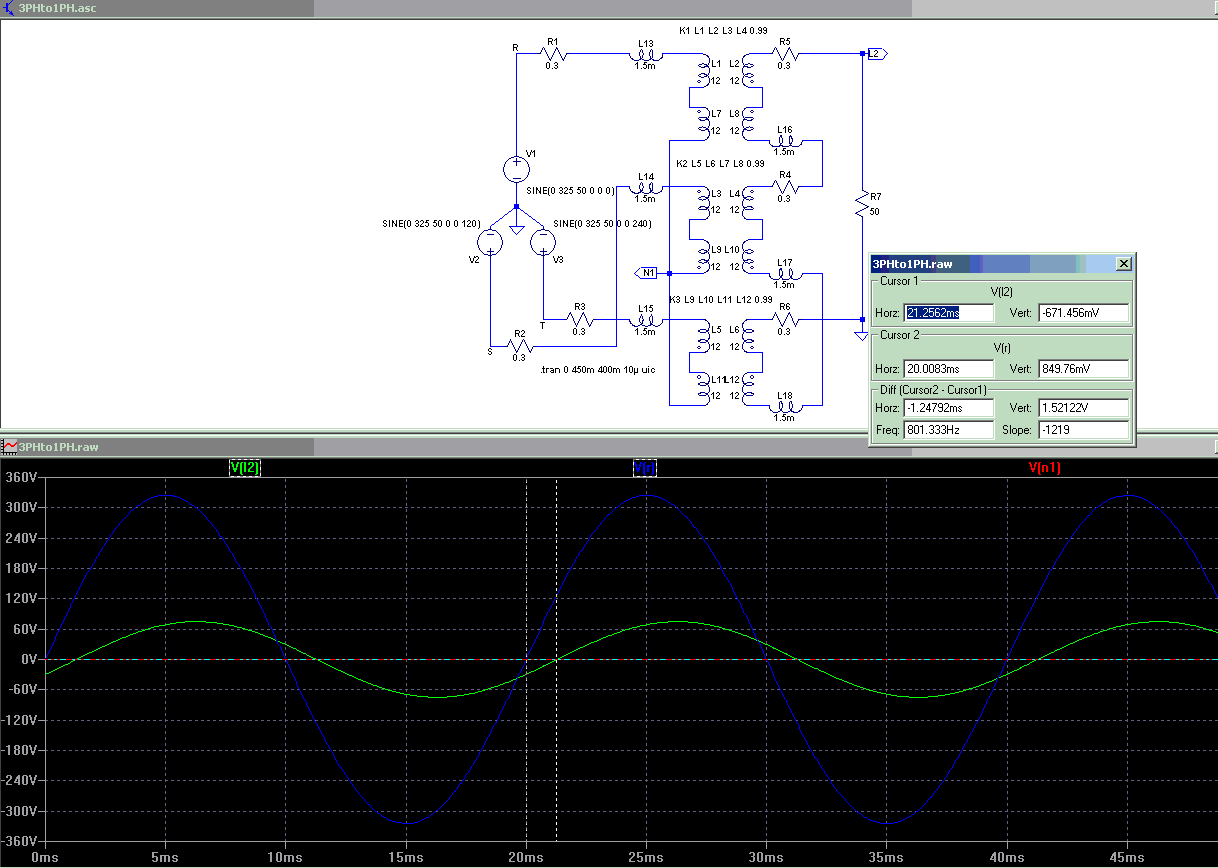The height and width of the screenshot is (868, 1218).
Task: Click the Freq field in Diff section
Action: coord(948,430)
